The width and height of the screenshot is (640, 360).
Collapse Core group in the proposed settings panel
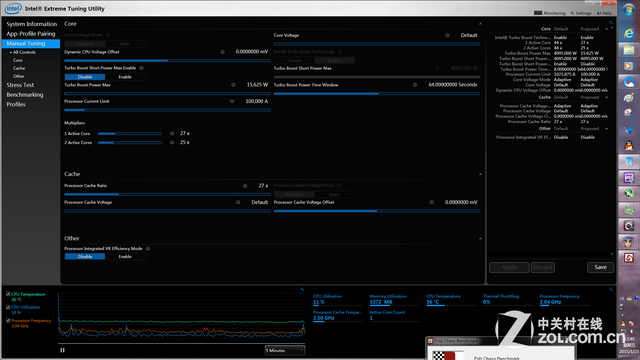tap(606, 29)
